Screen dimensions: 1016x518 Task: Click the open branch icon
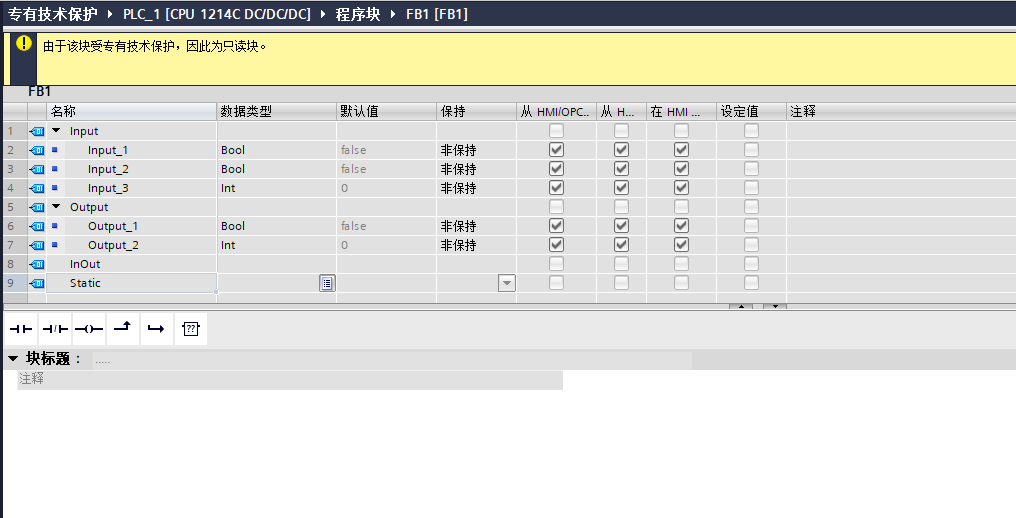pos(122,329)
